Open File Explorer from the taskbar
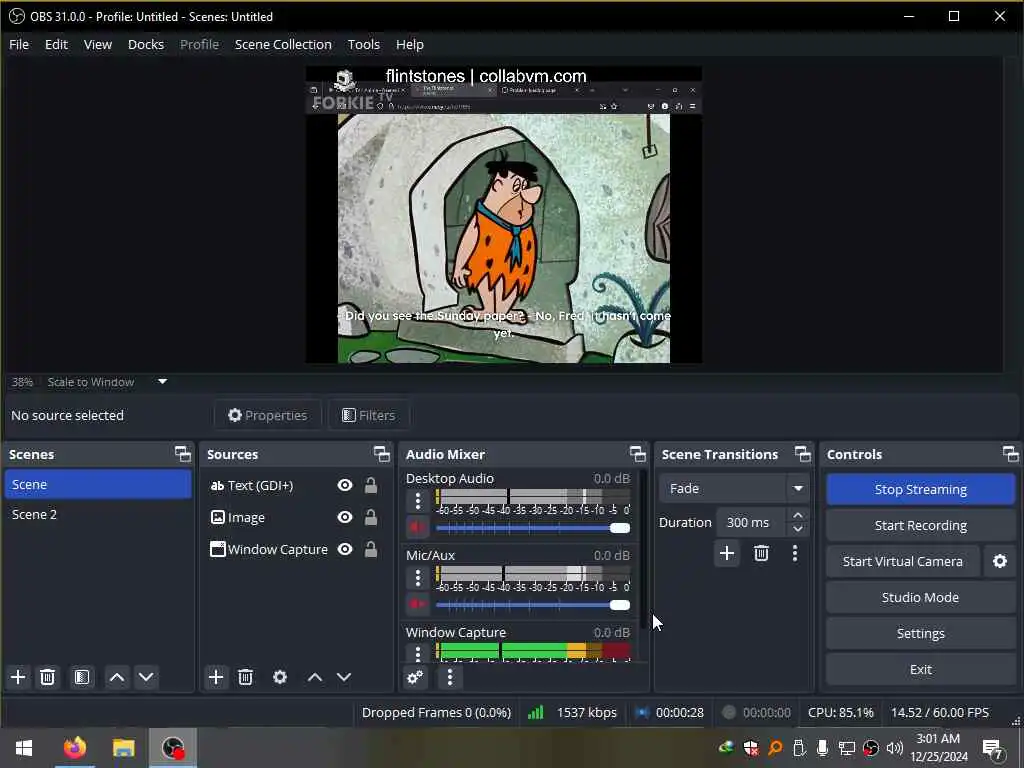Image resolution: width=1024 pixels, height=768 pixels. tap(123, 748)
